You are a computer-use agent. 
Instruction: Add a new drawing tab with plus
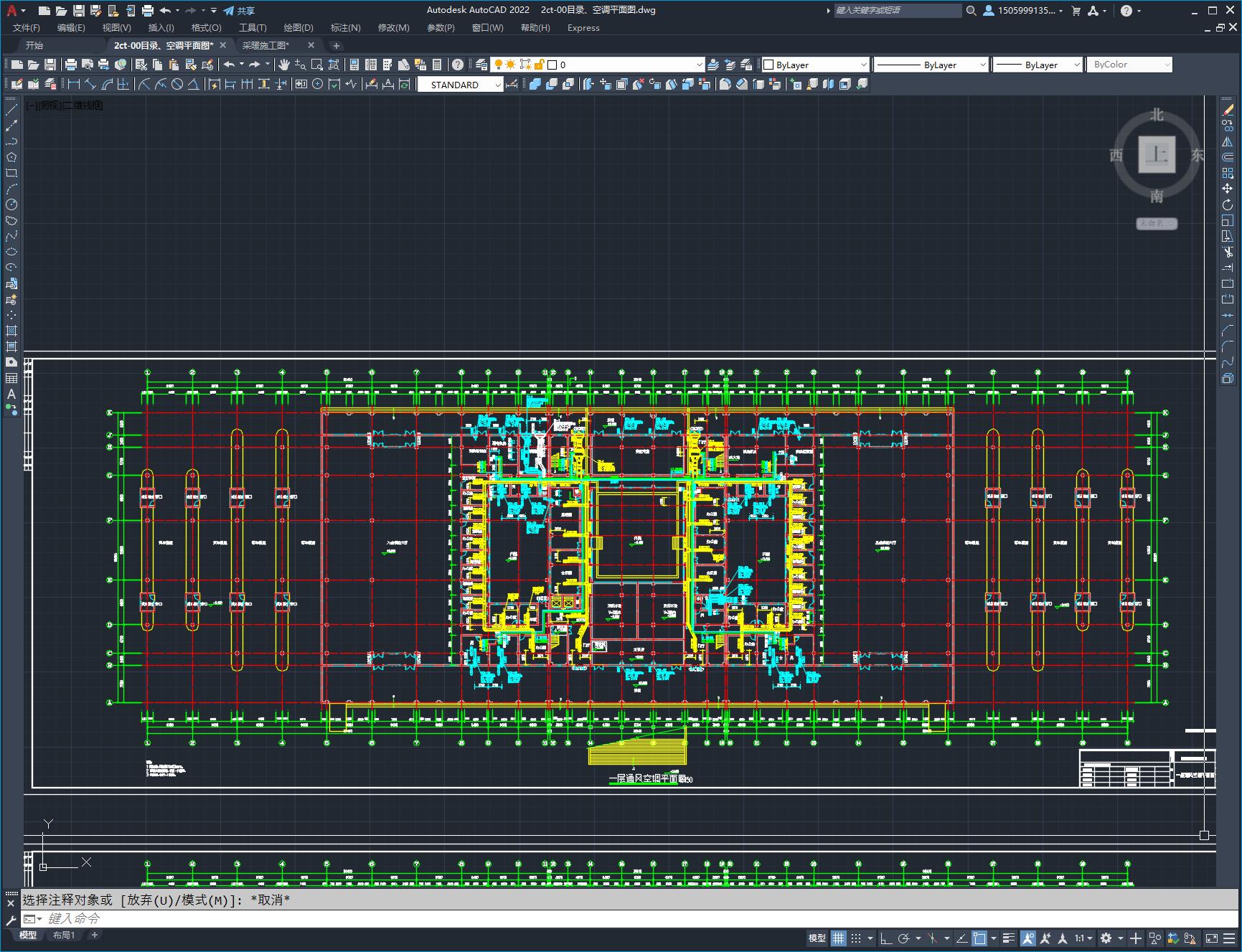click(336, 45)
